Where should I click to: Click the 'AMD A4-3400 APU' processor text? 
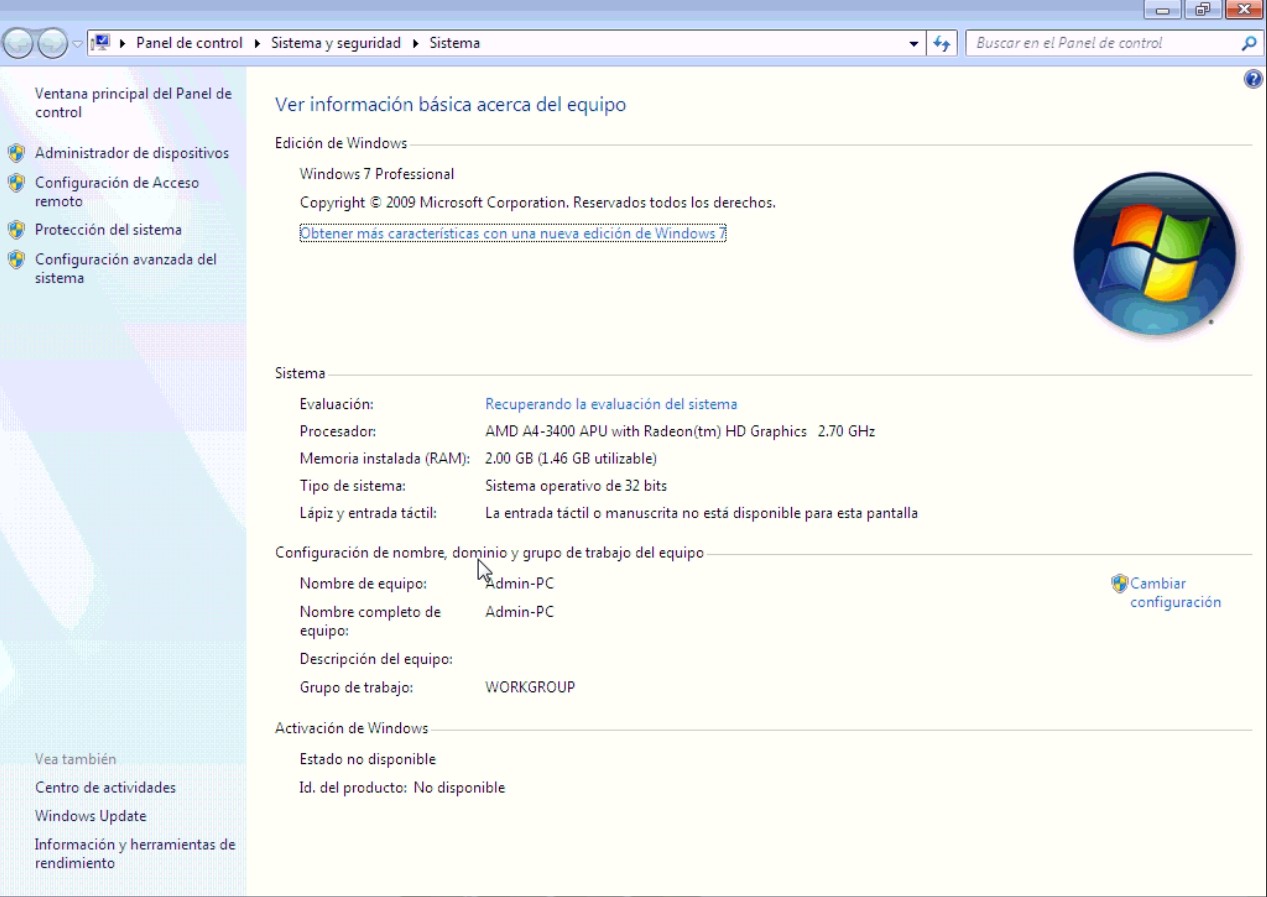[680, 432]
